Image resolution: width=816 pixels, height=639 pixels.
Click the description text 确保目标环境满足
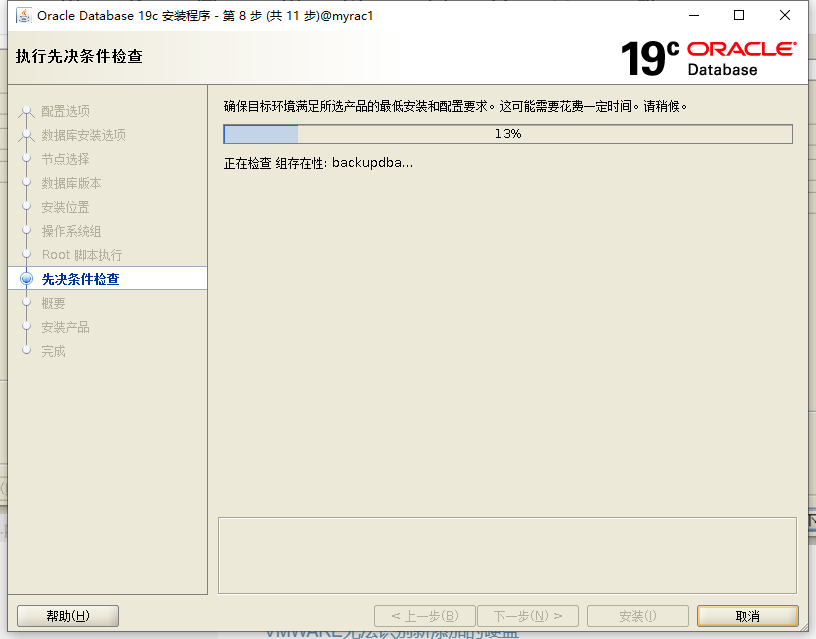pos(455,106)
